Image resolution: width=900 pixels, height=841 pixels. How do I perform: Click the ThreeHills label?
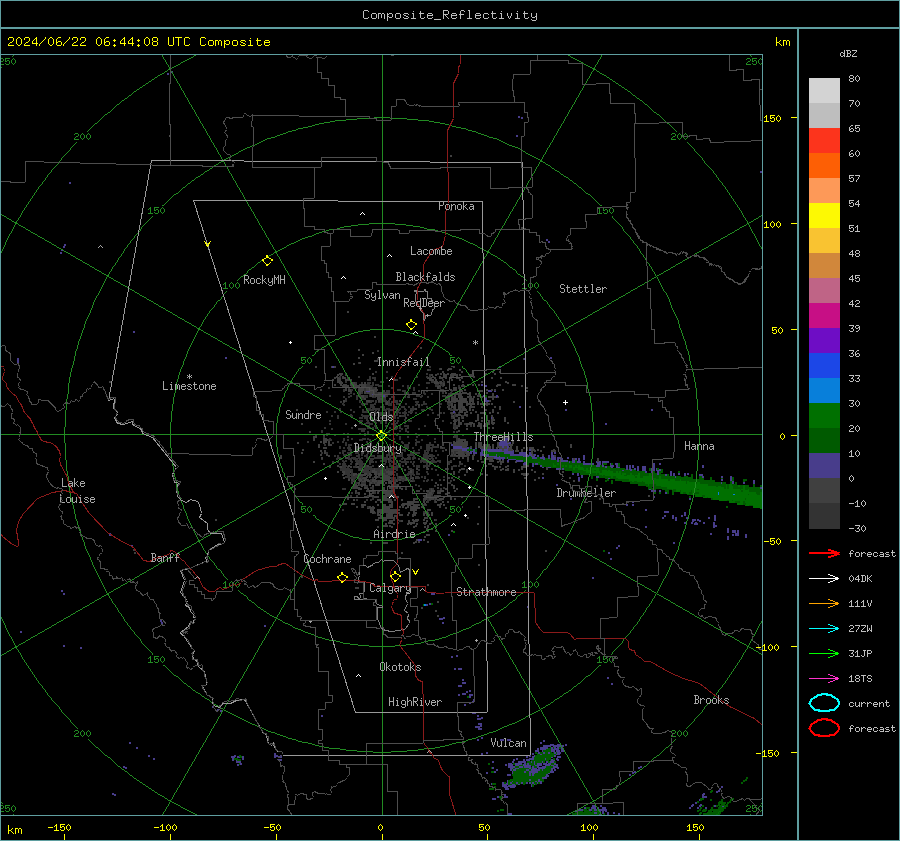coord(503,437)
